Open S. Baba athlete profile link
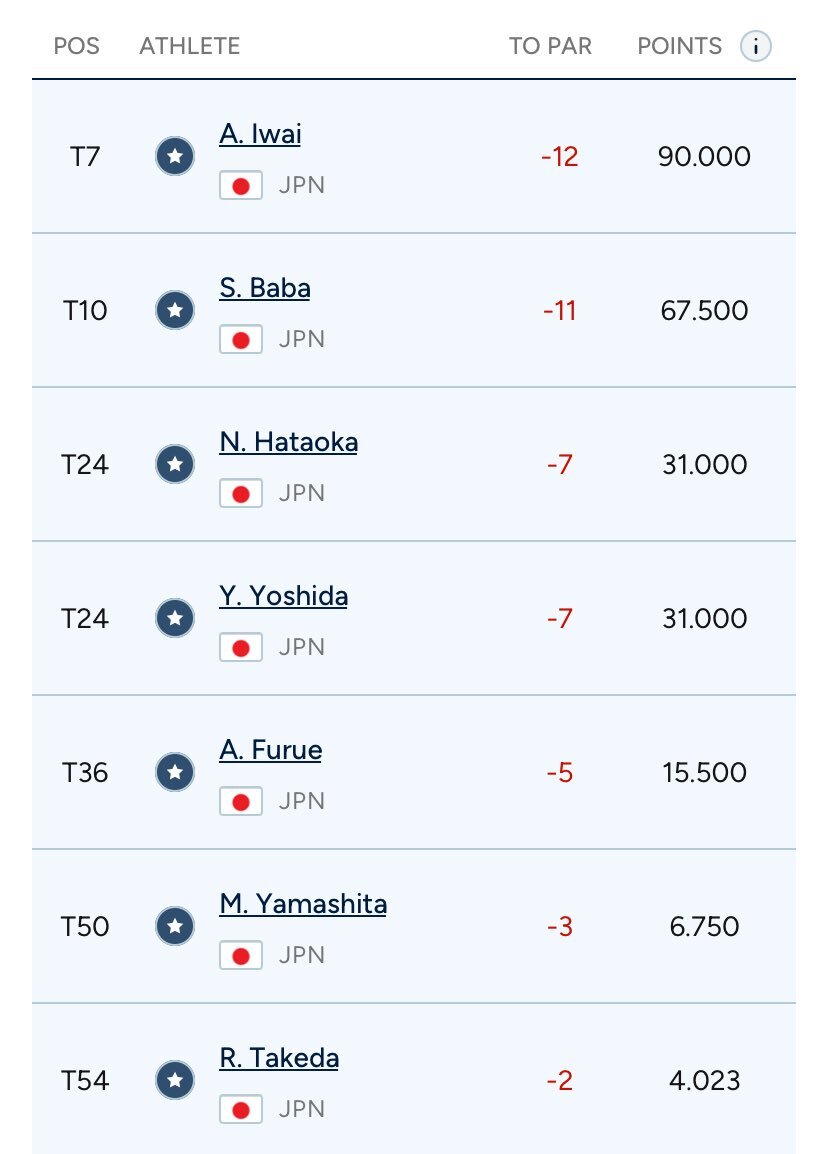This screenshot has height=1154, width=828. [x=265, y=288]
